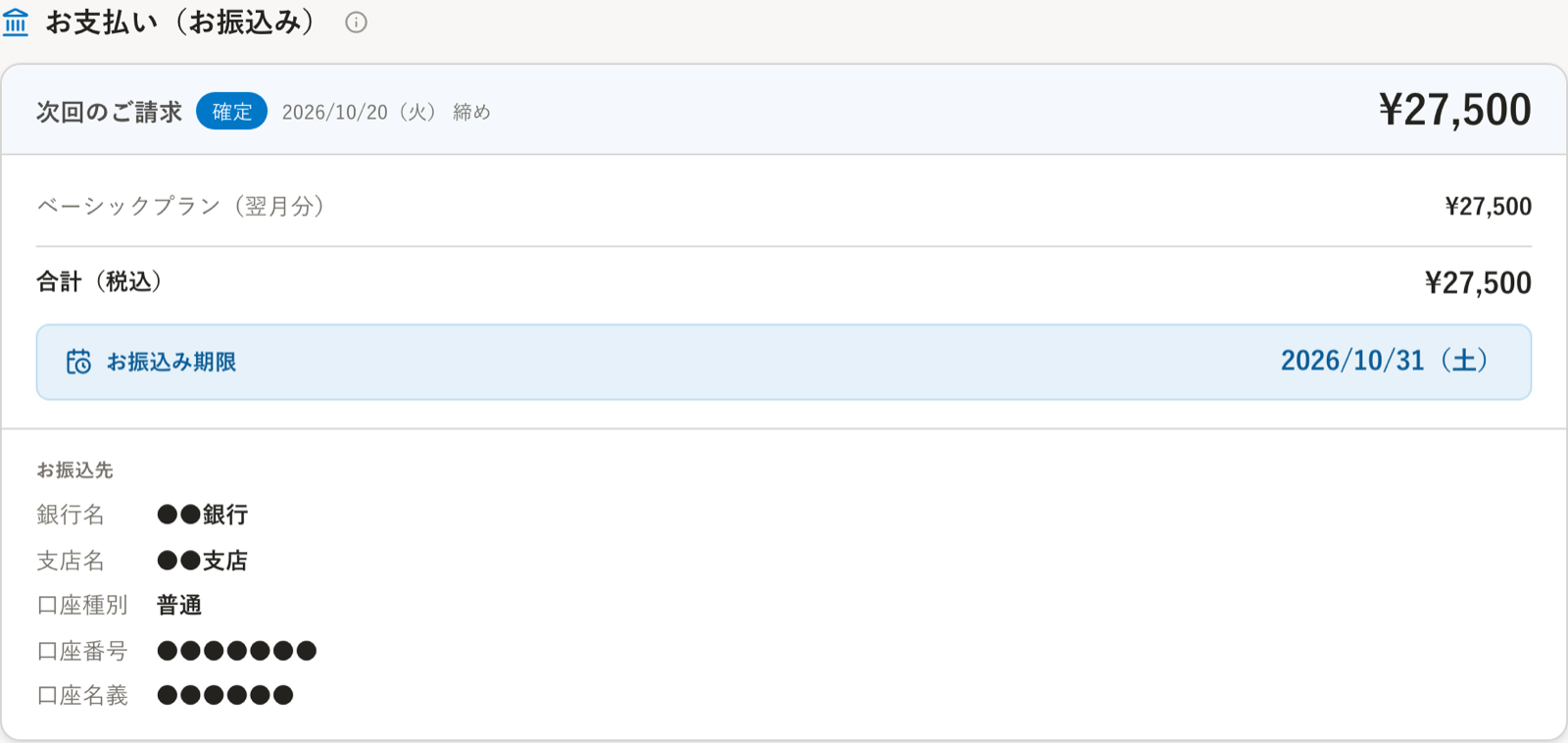The width and height of the screenshot is (1568, 743).
Task: Click the お振込み期限 label
Action: coord(171,362)
